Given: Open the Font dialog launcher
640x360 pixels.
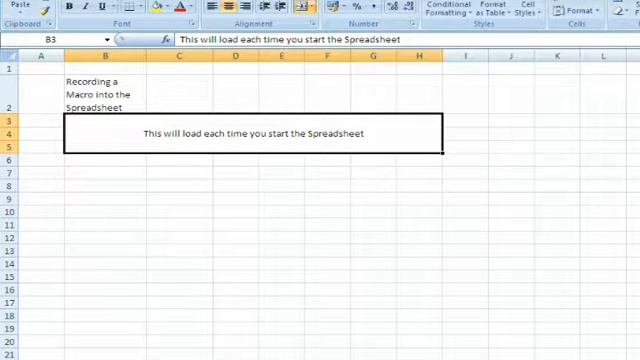Looking at the screenshot, I should (x=192, y=24).
